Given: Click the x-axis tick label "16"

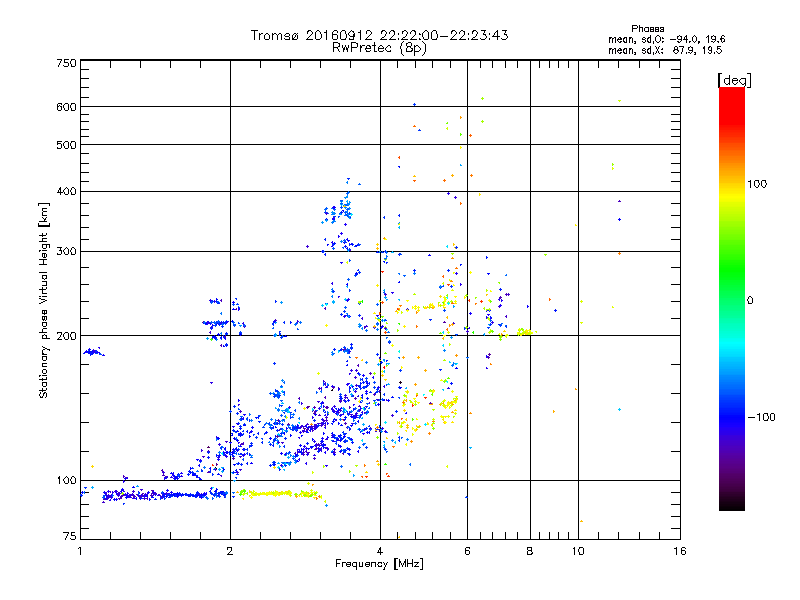Looking at the screenshot, I should (x=680, y=551).
